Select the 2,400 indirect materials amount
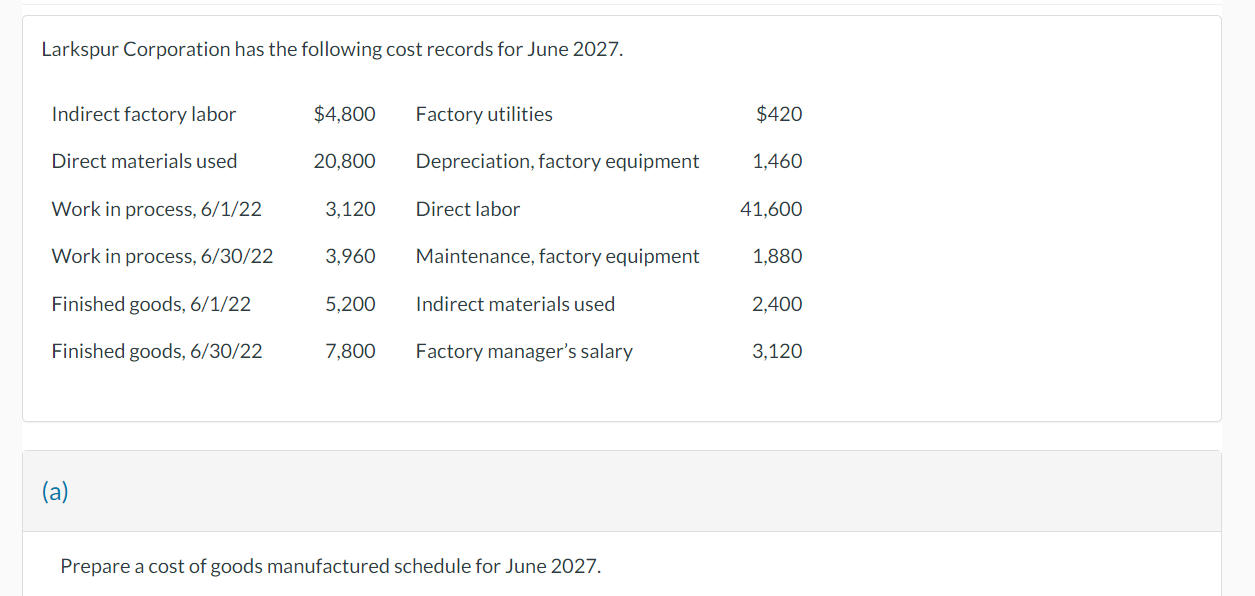Image resolution: width=1255 pixels, height=596 pixels. [x=777, y=304]
